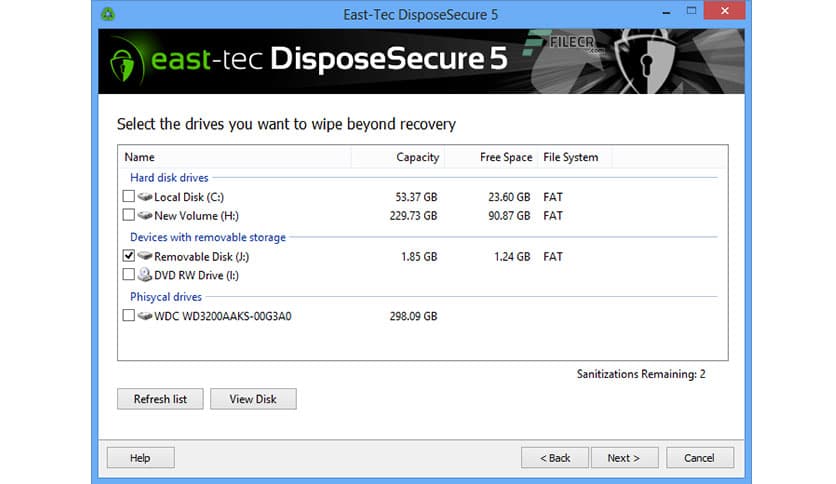Click the FAT cell for Local Disk (C:)

[553, 197]
